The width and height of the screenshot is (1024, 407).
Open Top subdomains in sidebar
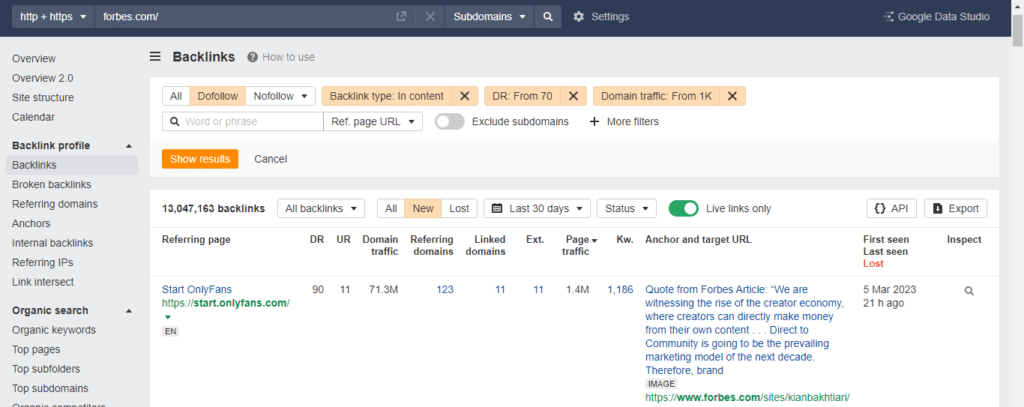coord(50,388)
